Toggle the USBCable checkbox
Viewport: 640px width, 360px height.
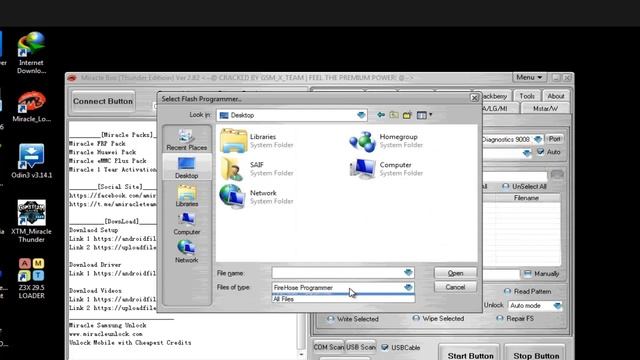point(384,347)
